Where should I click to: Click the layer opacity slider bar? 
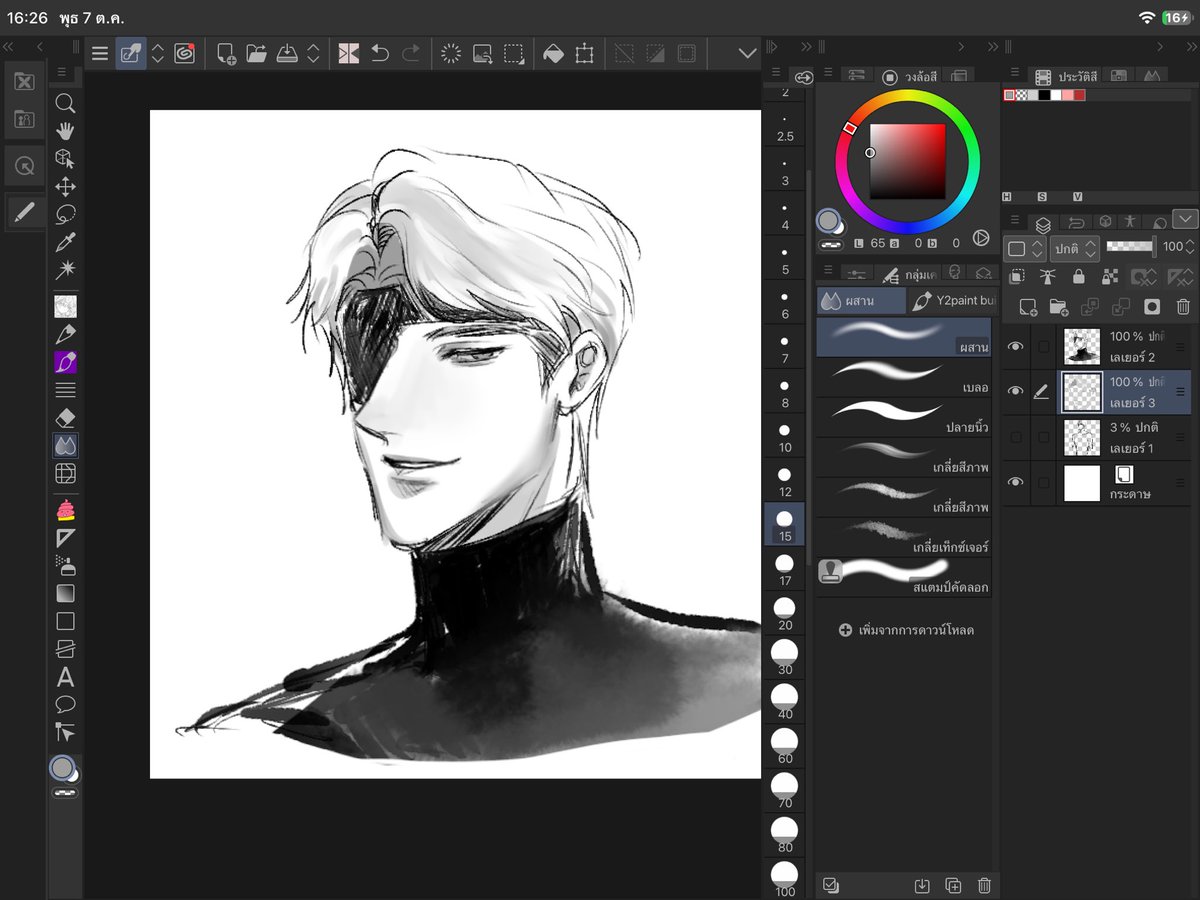pos(1131,247)
